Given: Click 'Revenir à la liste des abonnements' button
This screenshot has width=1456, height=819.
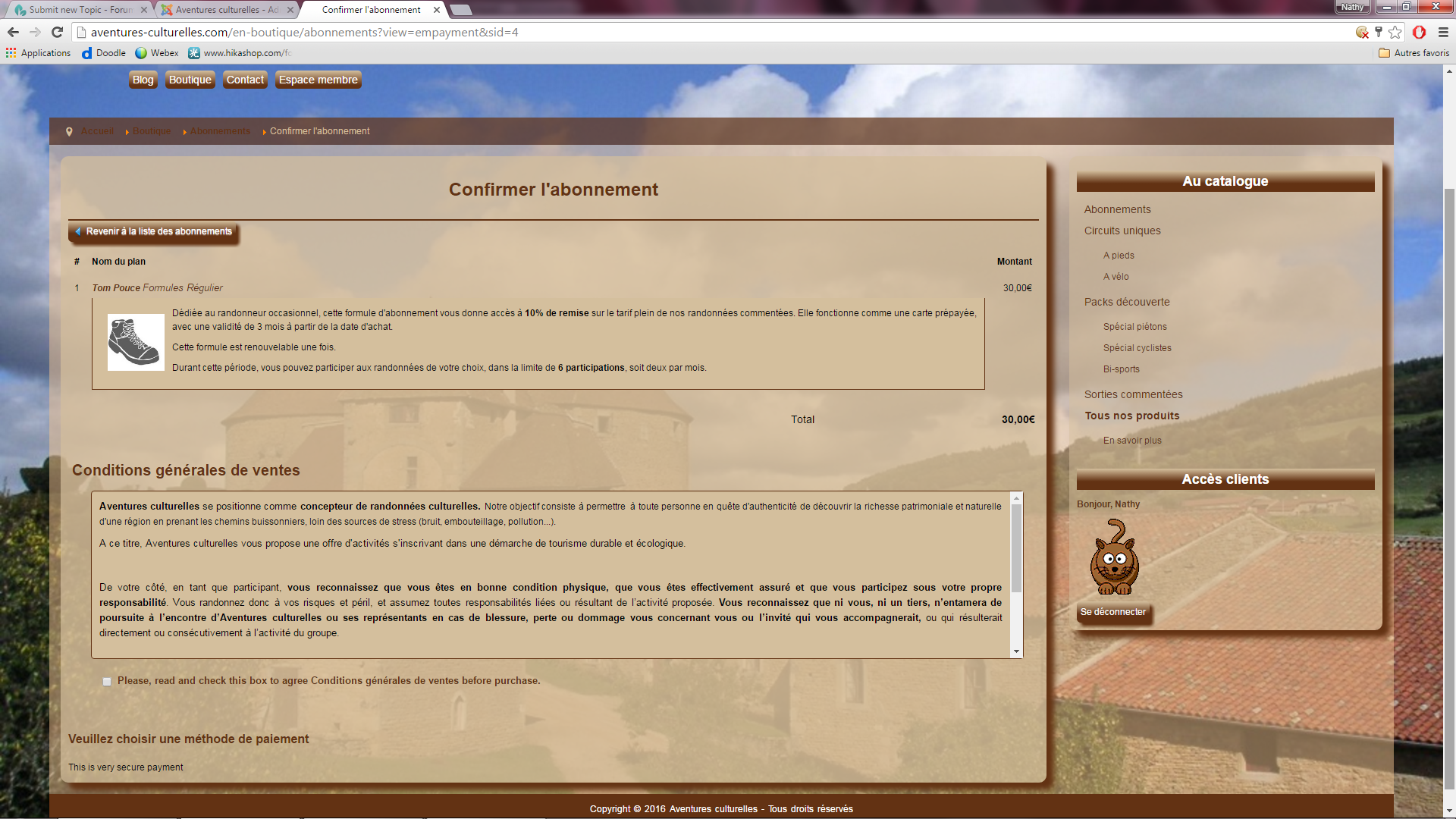Looking at the screenshot, I should [153, 232].
